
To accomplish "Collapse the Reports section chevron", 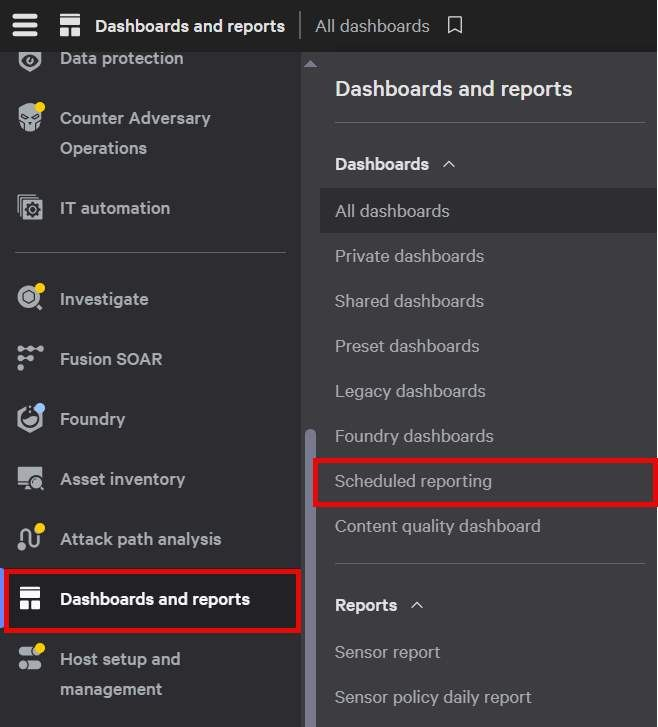I will [417, 605].
